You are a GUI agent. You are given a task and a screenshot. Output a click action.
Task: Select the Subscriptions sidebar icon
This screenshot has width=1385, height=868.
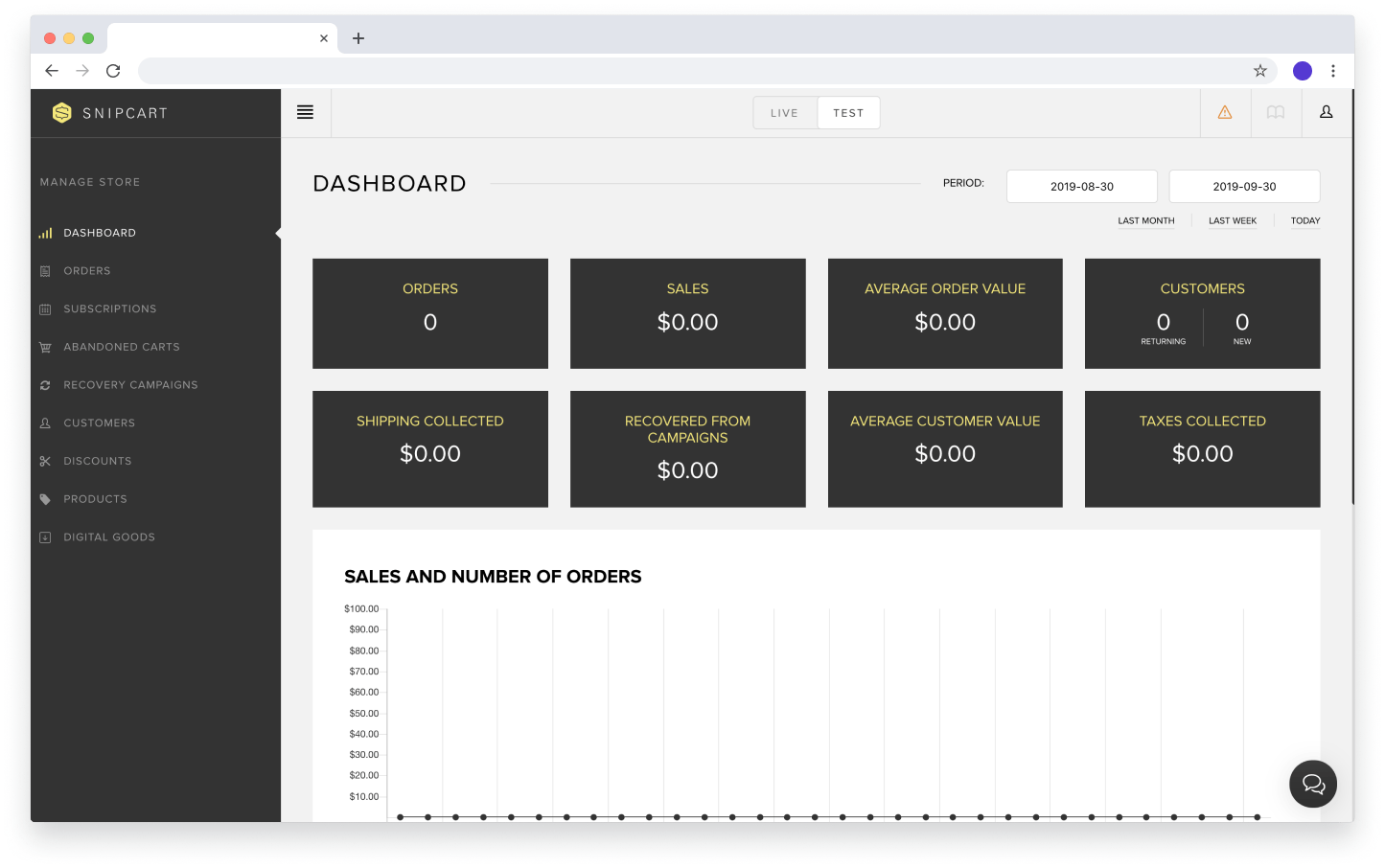(45, 308)
